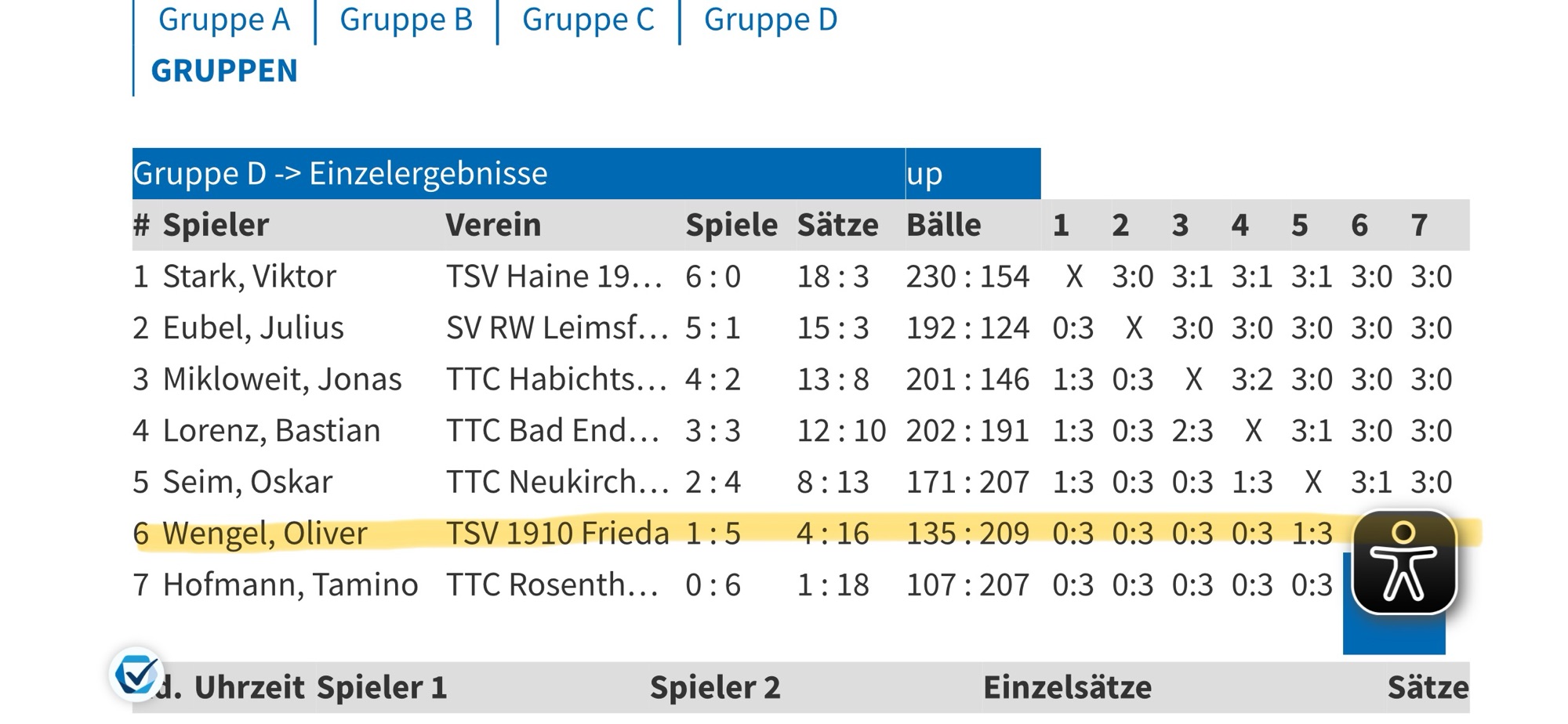The width and height of the screenshot is (1568, 724).
Task: Open the Gruppe C tab
Action: click(587, 20)
